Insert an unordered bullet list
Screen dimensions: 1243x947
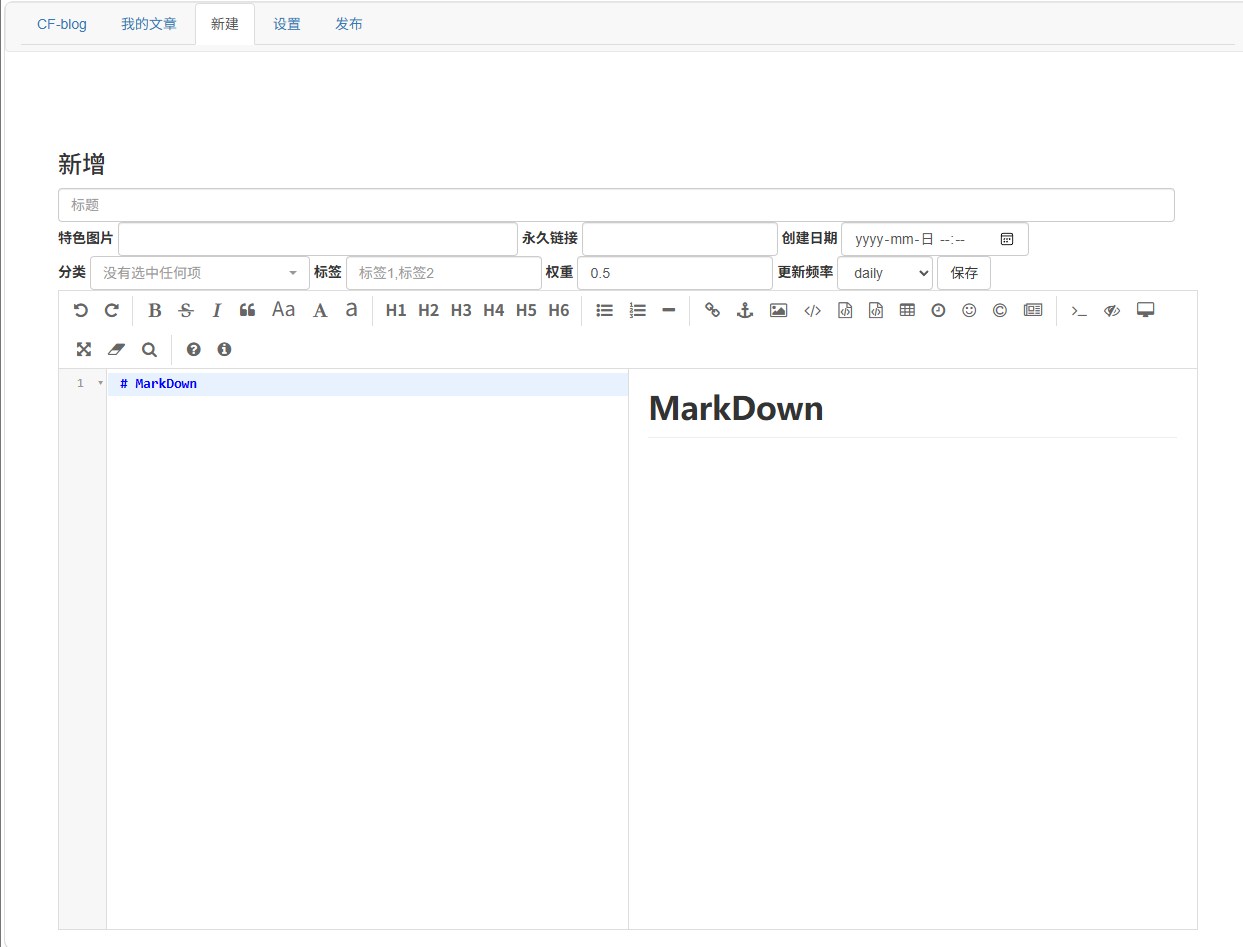(x=605, y=310)
